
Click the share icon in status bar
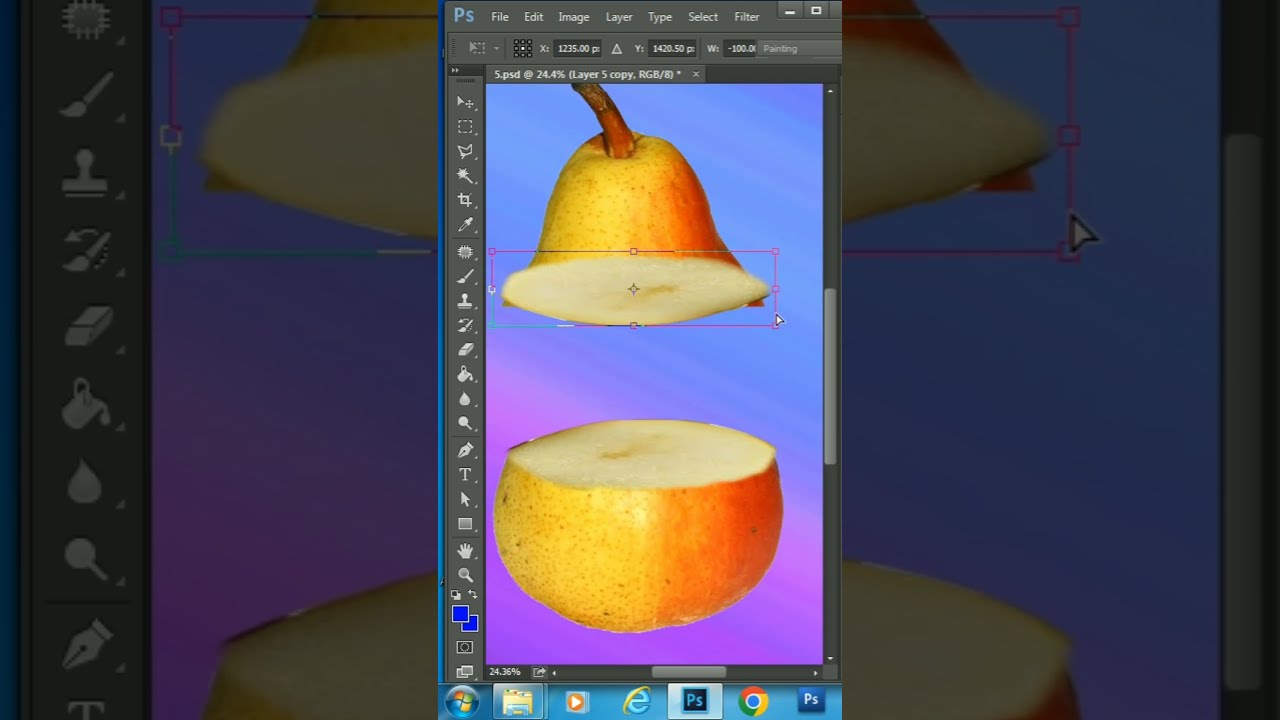click(540, 672)
